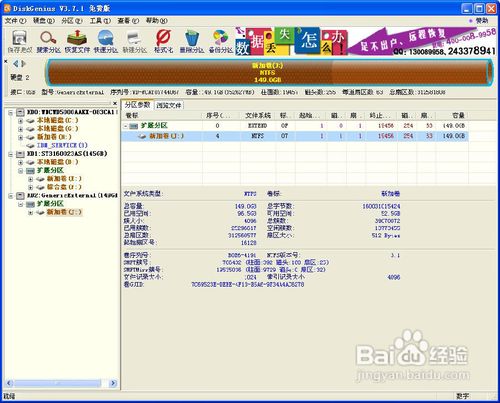This screenshot has height=403, width=500.
Task: Expand the 本地磁盘(G:) tree node
Action: click(21, 129)
